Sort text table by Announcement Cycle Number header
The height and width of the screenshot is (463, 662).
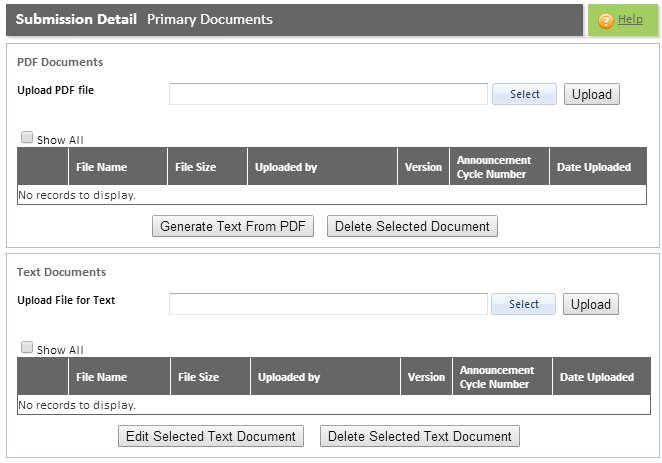tap(496, 377)
